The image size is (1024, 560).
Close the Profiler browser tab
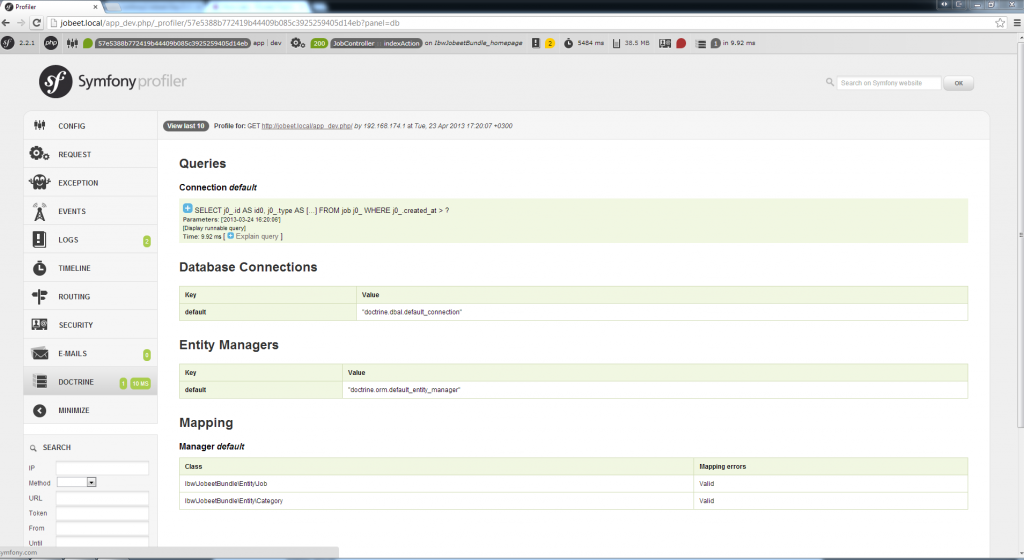tap(95, 7)
